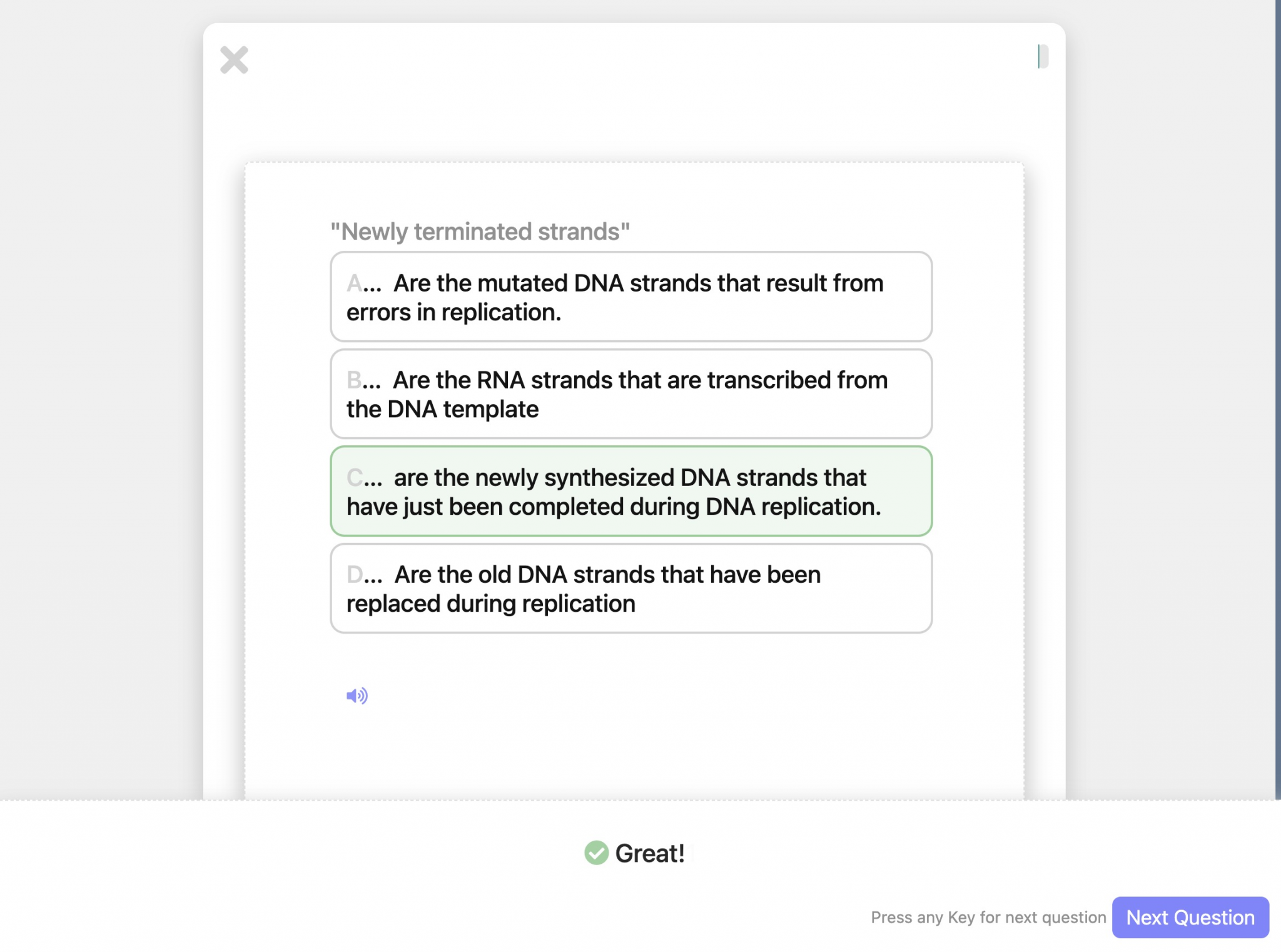Viewport: 1281px width, 952px height.
Task: Select answer D about replaced old DNA strands
Action: (630, 588)
